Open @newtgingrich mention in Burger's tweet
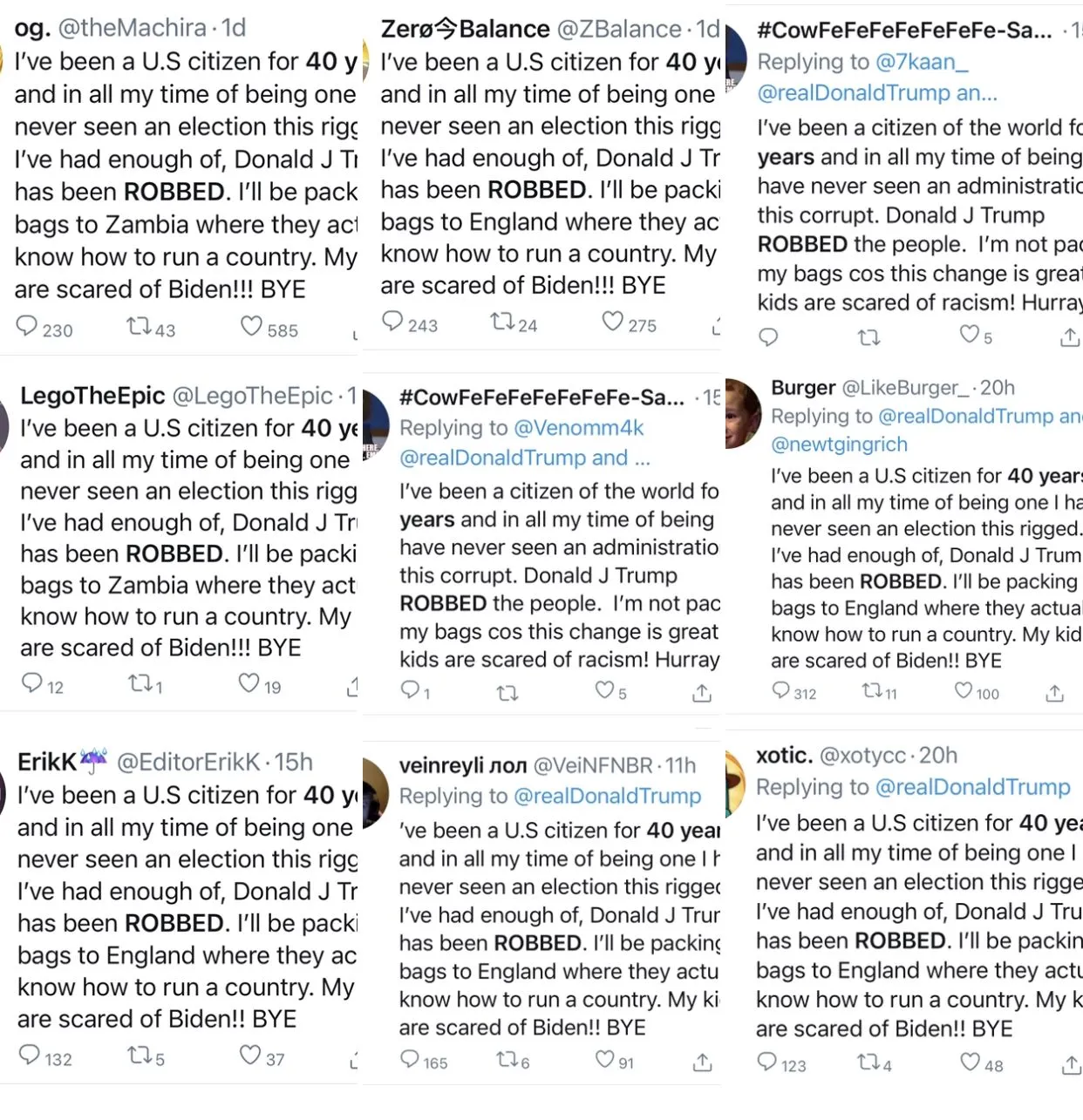The image size is (1083, 1120). [839, 445]
